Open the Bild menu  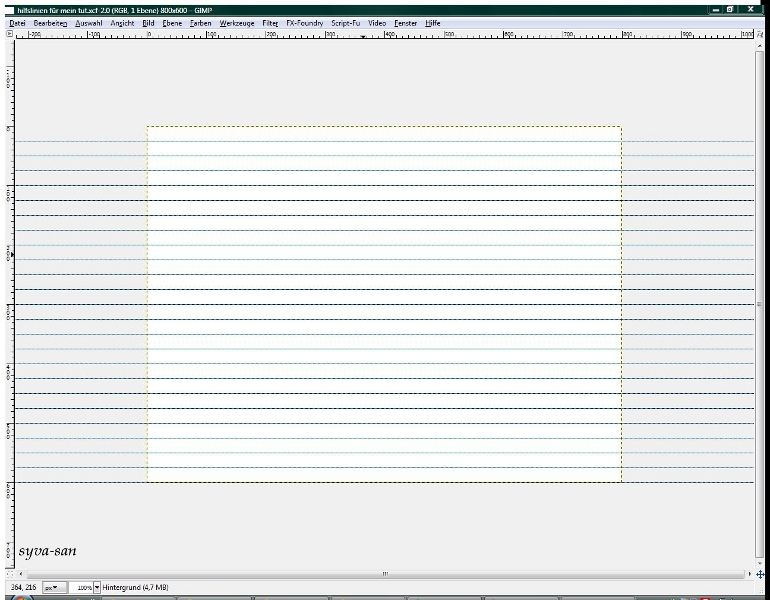[x=148, y=23]
